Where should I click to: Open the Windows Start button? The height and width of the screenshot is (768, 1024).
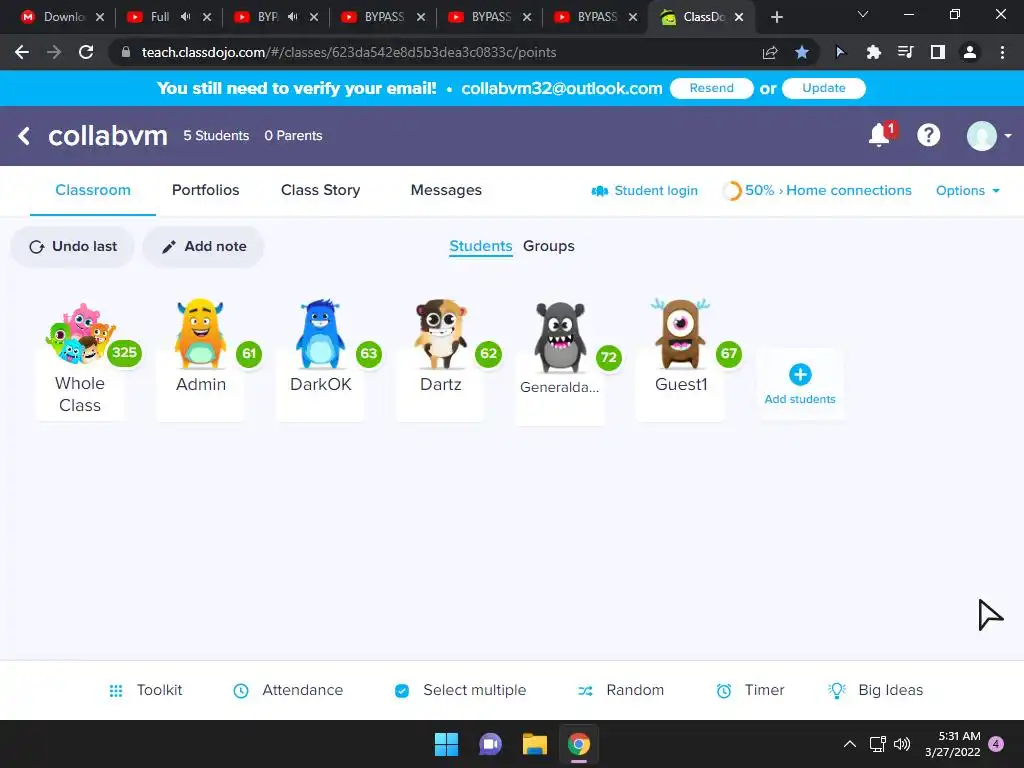447,744
